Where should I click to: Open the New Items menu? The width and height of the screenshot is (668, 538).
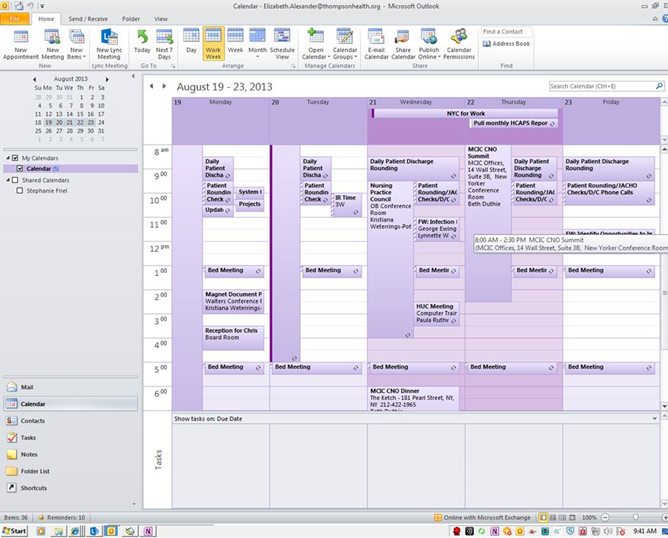tap(76, 44)
